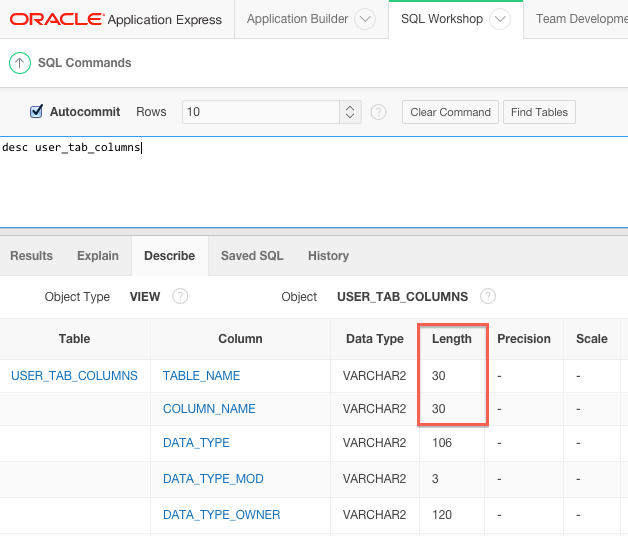The height and width of the screenshot is (536, 628).
Task: Click length value 3 in DATA_TYPE_MOD row
Action: (x=435, y=479)
